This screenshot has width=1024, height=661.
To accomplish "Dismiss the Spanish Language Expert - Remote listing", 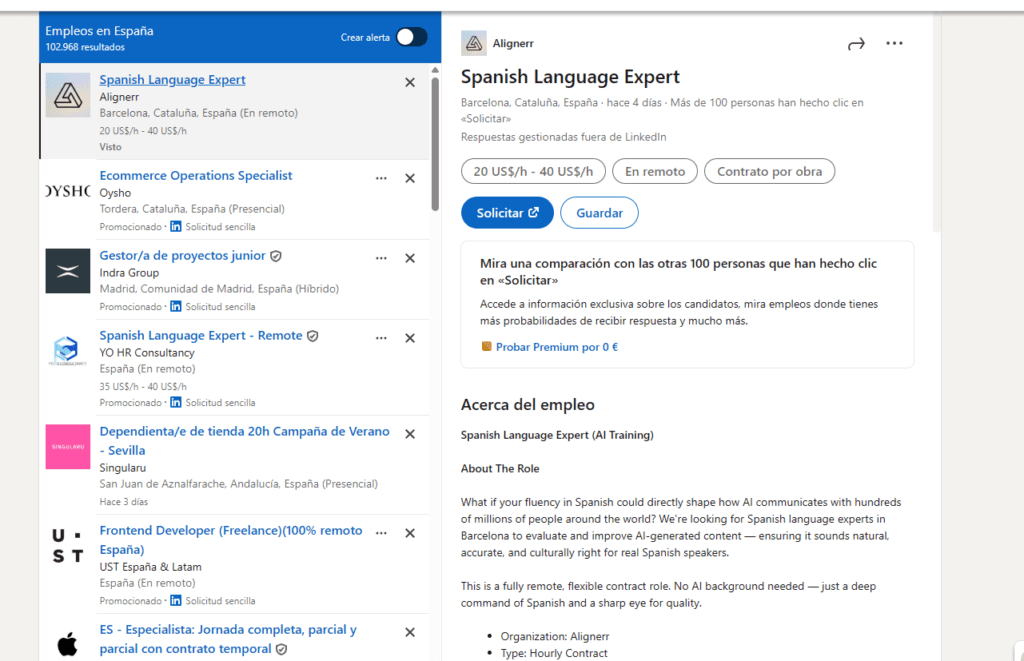I will 410,338.
